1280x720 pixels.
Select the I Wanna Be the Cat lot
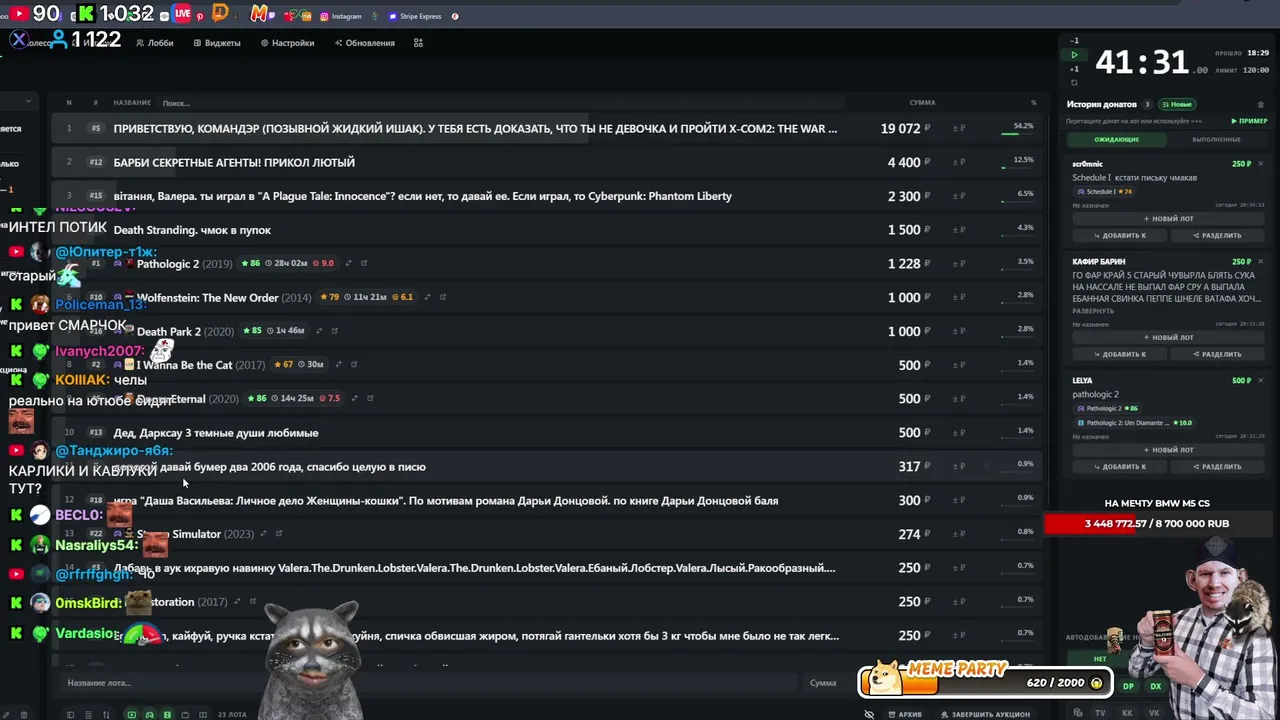click(545, 365)
